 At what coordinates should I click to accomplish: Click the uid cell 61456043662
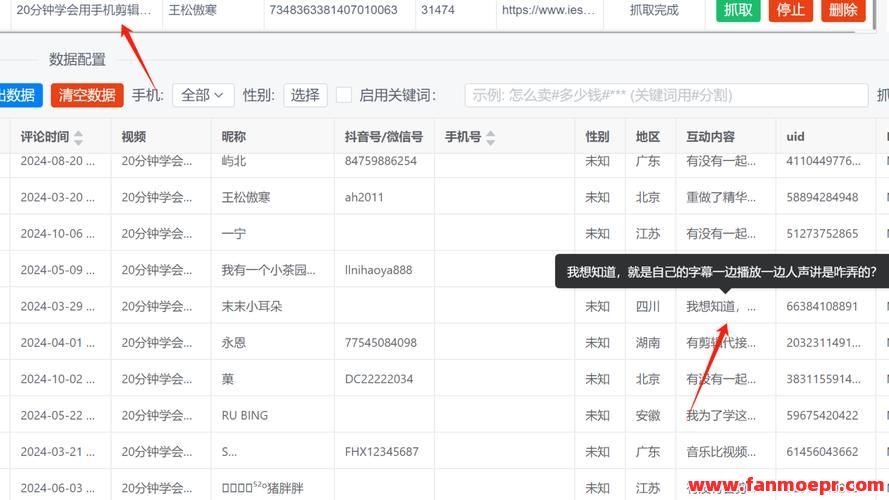pyautogui.click(x=822, y=451)
